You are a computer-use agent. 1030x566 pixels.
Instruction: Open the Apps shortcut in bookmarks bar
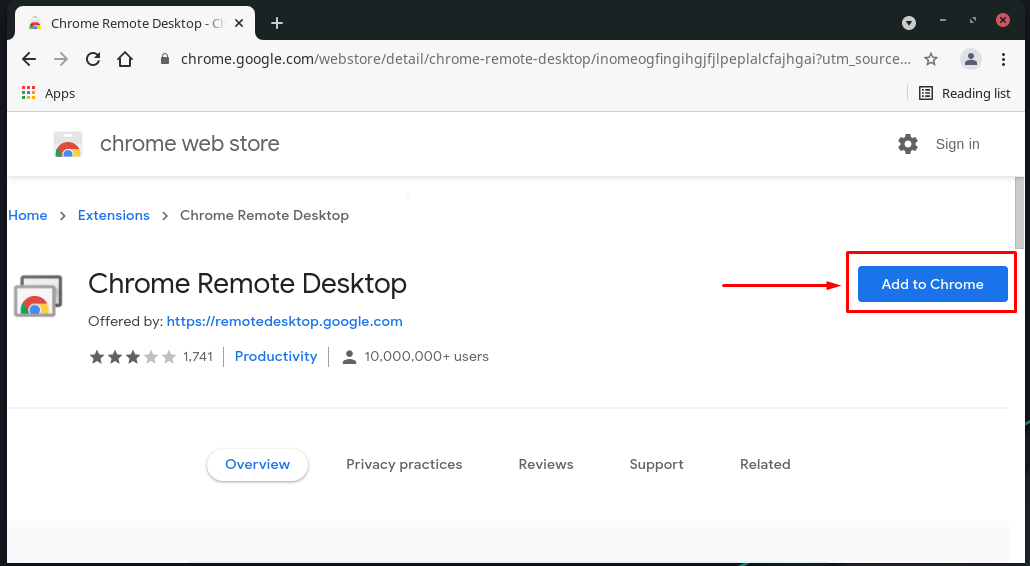(48, 93)
